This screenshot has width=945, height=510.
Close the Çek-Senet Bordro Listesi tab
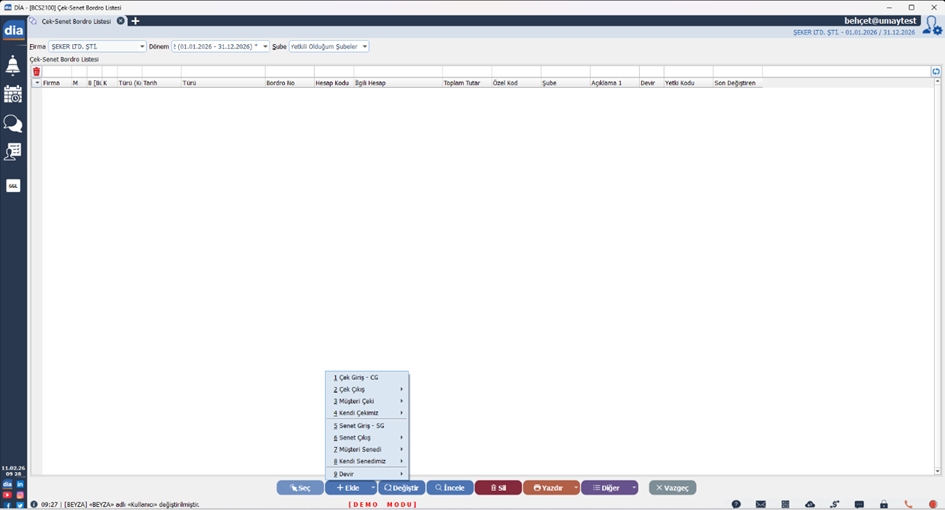[121, 21]
